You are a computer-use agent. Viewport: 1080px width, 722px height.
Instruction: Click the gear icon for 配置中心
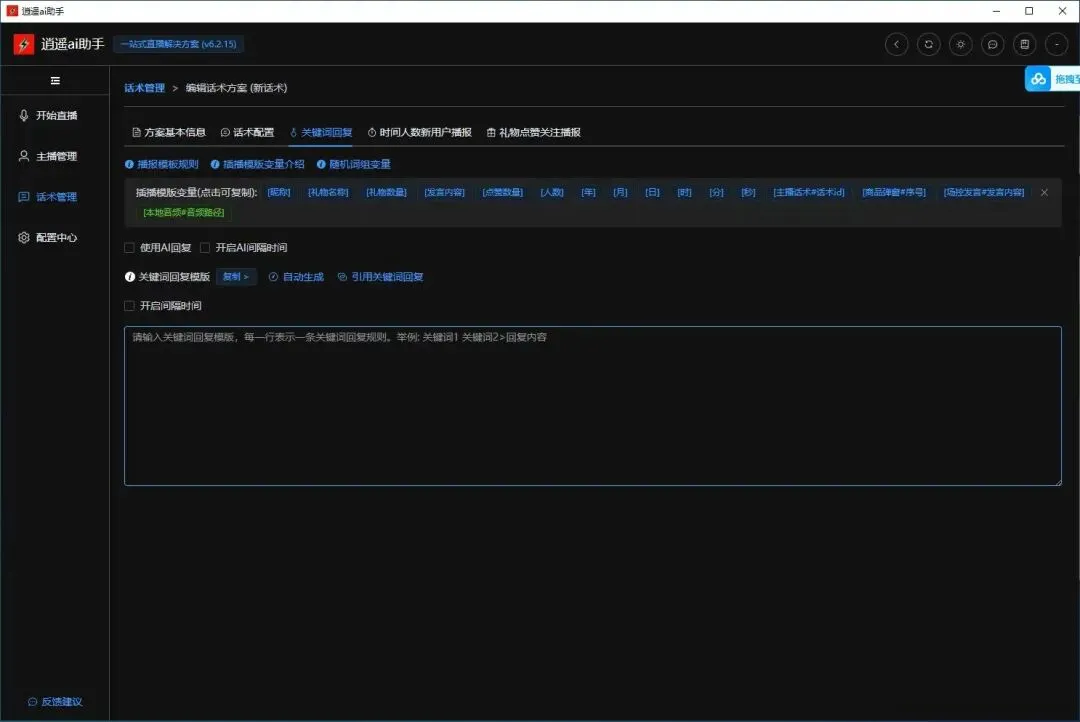pyautogui.click(x=23, y=238)
